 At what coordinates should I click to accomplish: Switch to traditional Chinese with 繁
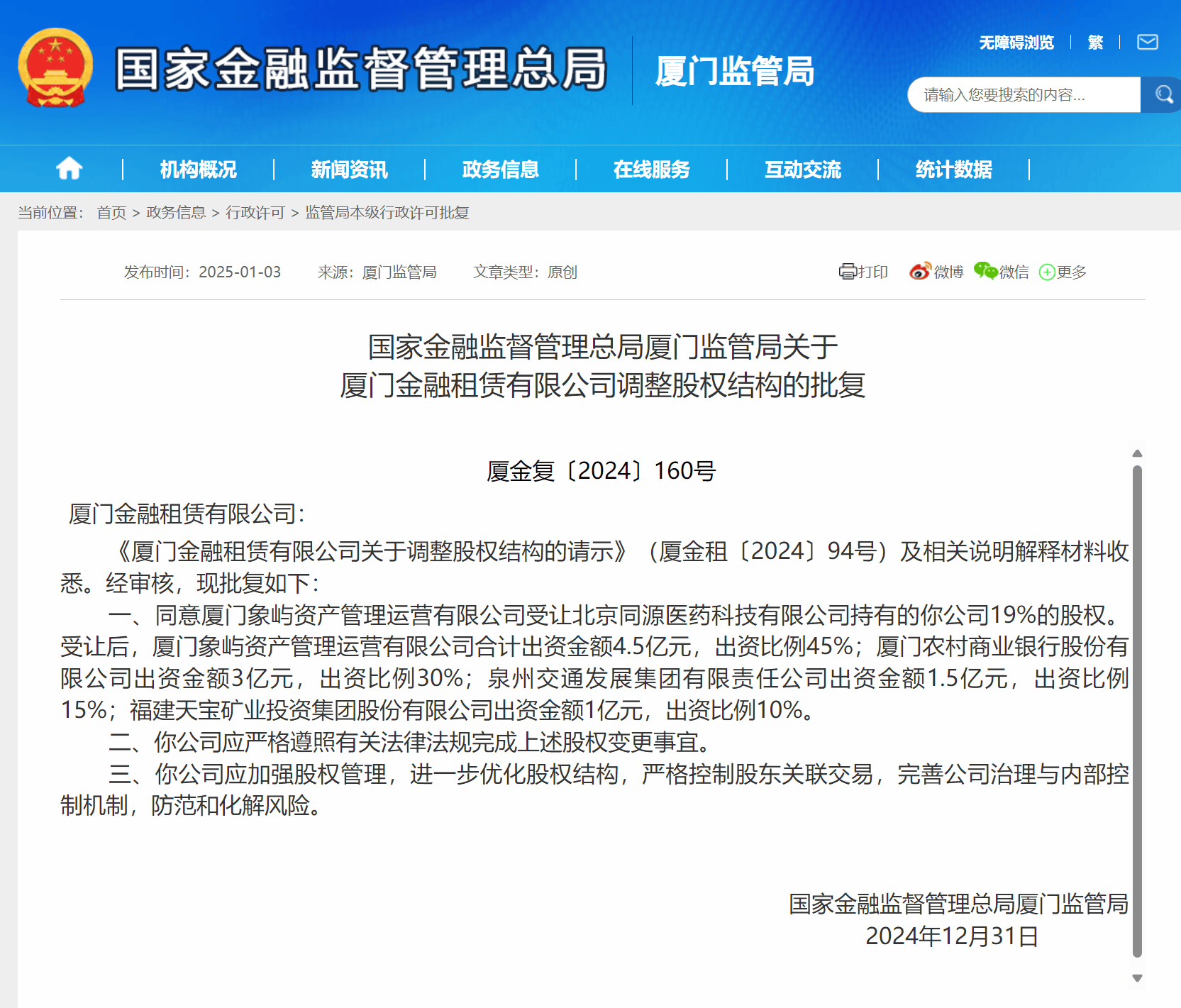click(x=1095, y=43)
